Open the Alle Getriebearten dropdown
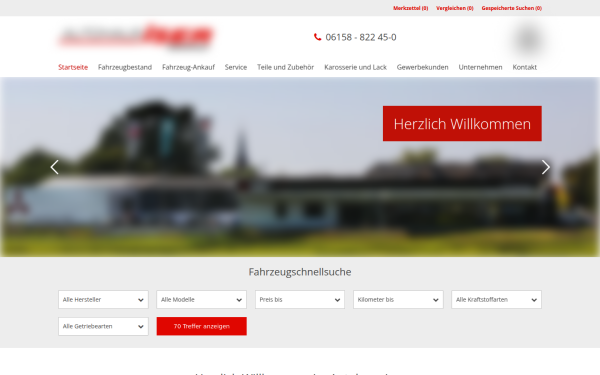This screenshot has height=375, width=600. 103,326
